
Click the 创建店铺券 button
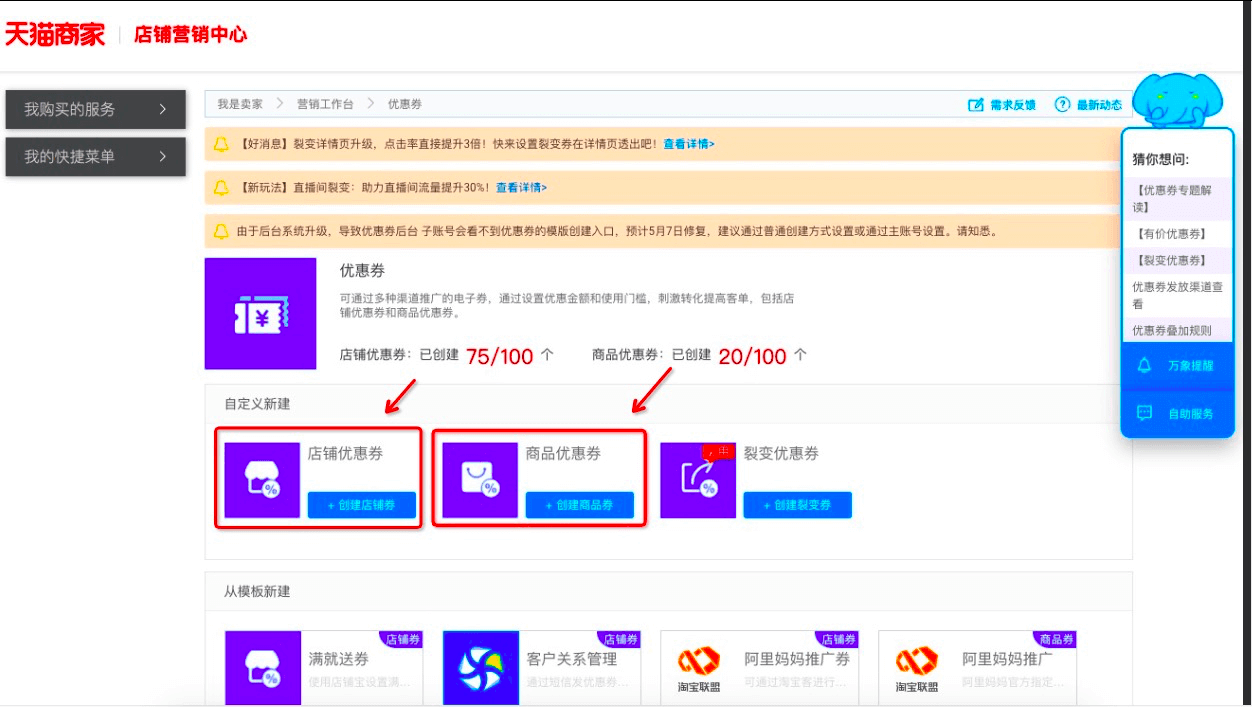[362, 505]
